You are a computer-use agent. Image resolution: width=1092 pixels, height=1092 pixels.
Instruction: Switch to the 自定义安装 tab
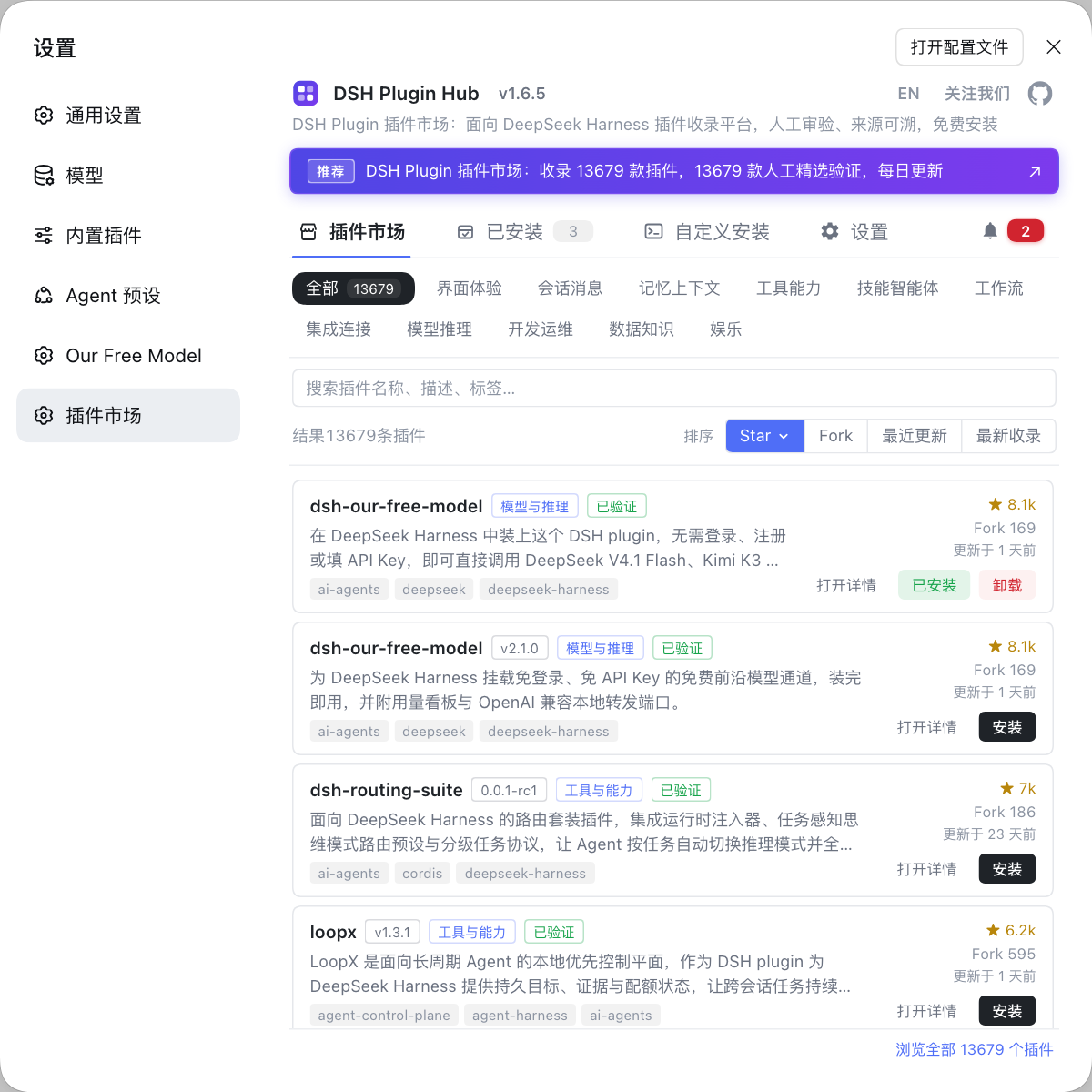click(x=707, y=232)
